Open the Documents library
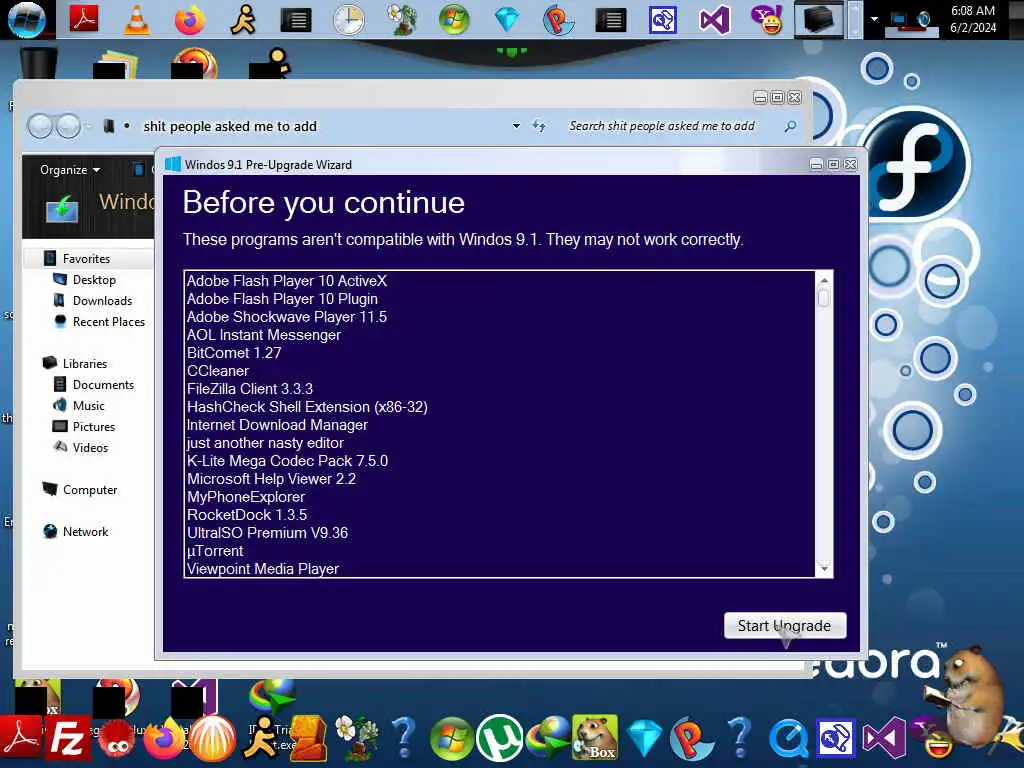 [x=103, y=385]
